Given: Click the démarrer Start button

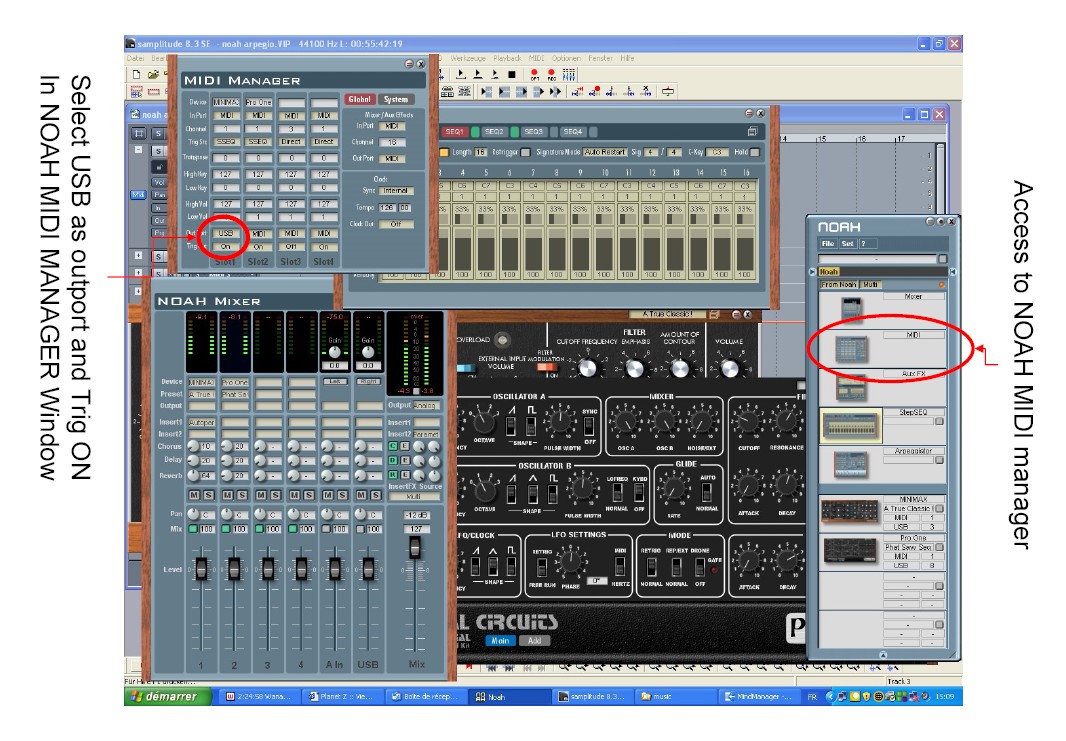Looking at the screenshot, I should (166, 696).
